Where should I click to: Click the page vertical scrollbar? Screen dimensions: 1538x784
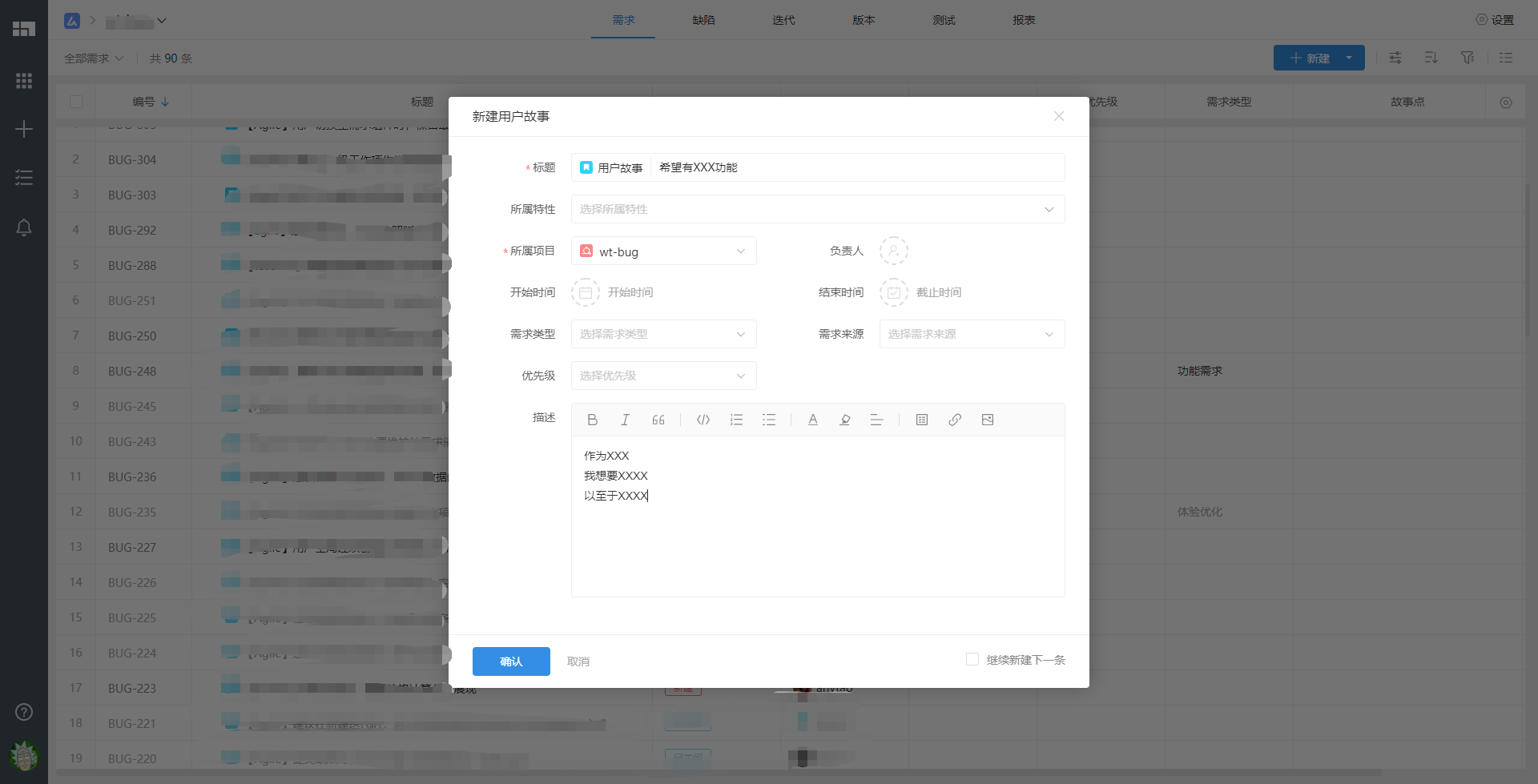point(1528,260)
